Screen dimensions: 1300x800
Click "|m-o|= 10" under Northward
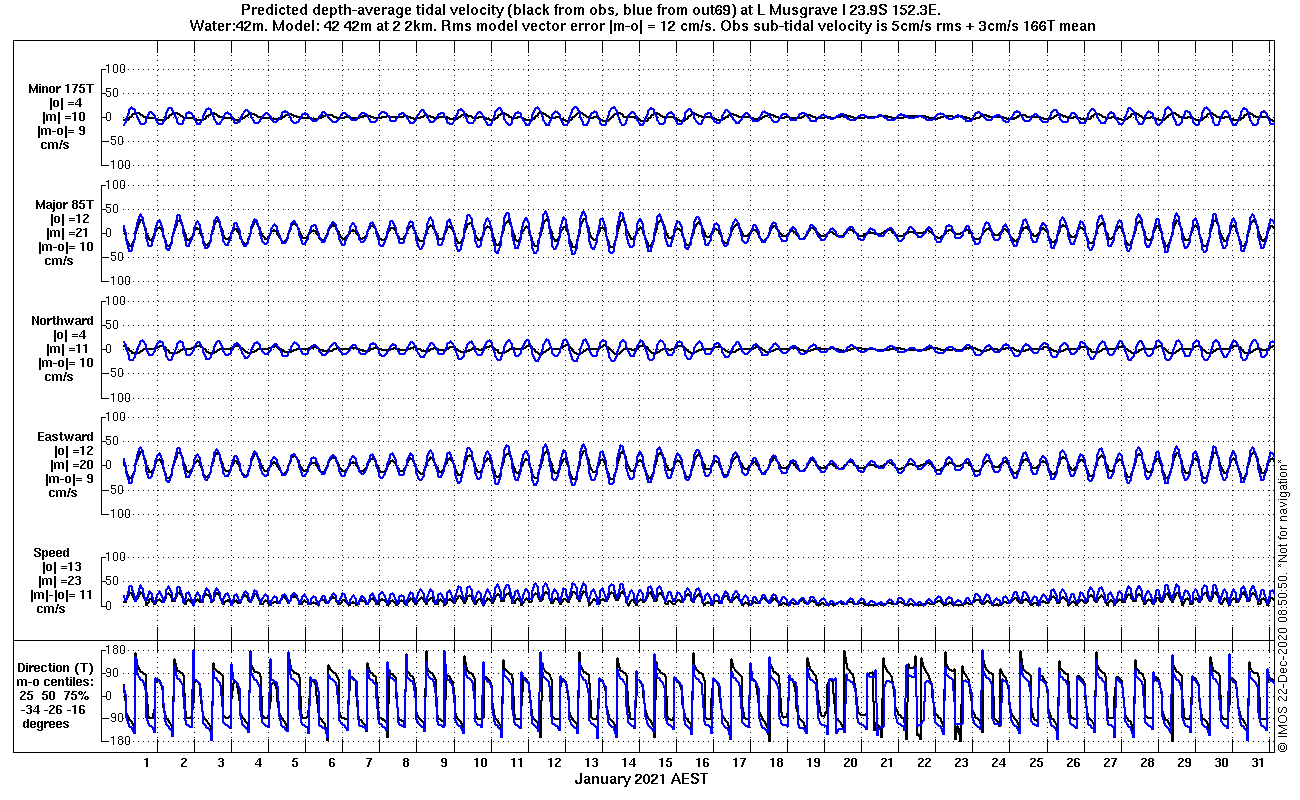coord(66,363)
